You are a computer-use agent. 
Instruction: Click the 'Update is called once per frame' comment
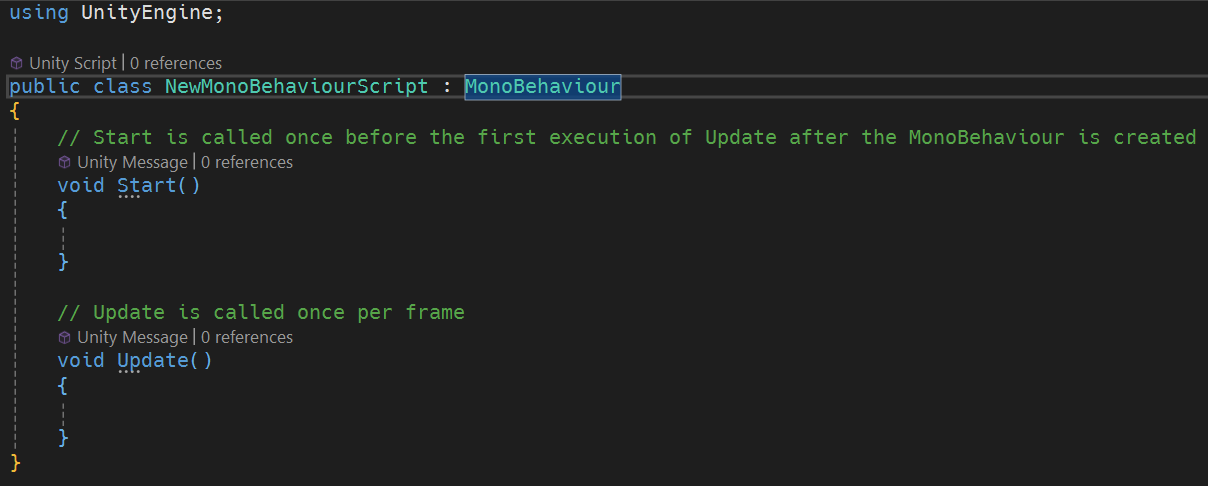[261, 312]
